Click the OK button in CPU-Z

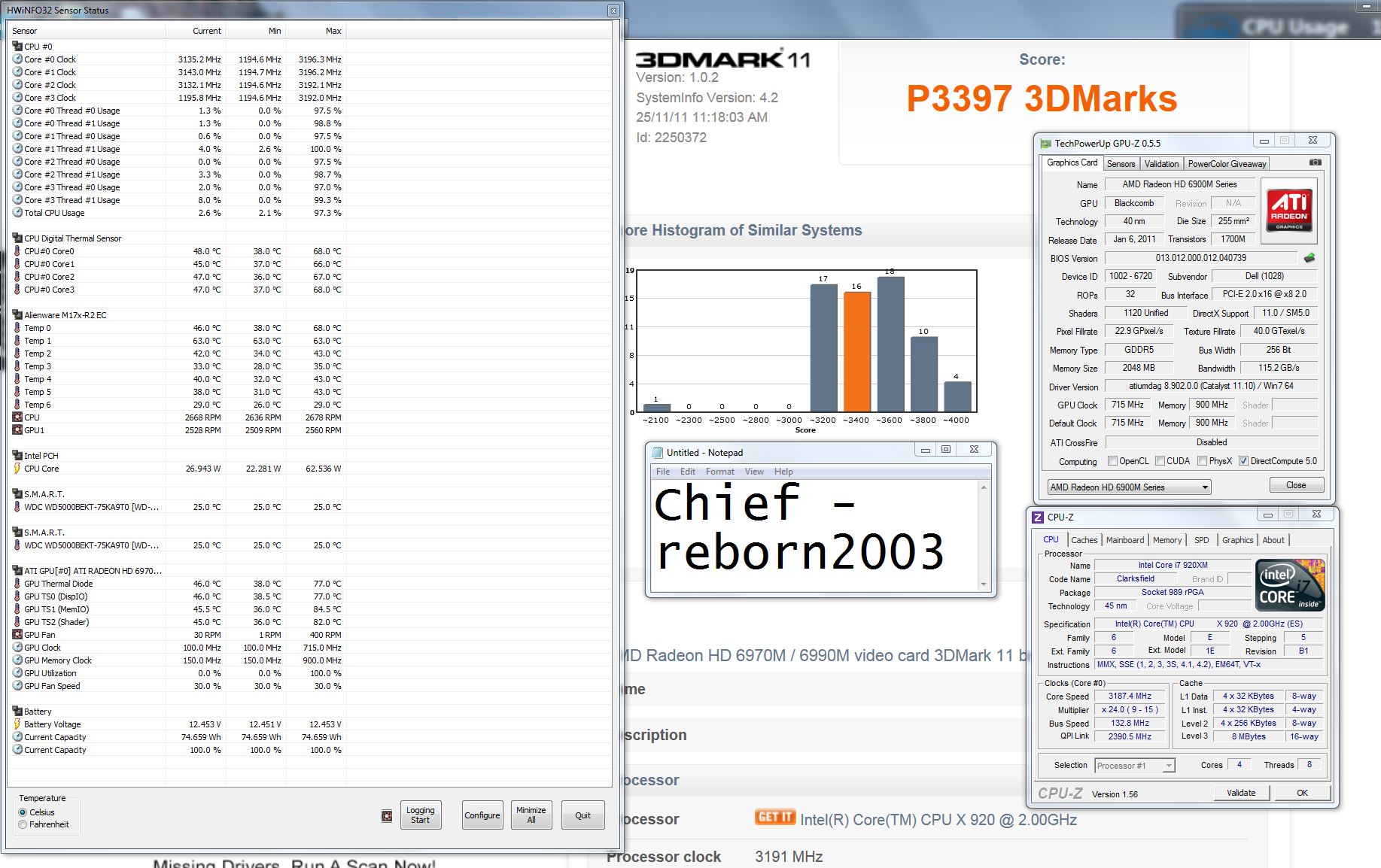coord(1302,793)
